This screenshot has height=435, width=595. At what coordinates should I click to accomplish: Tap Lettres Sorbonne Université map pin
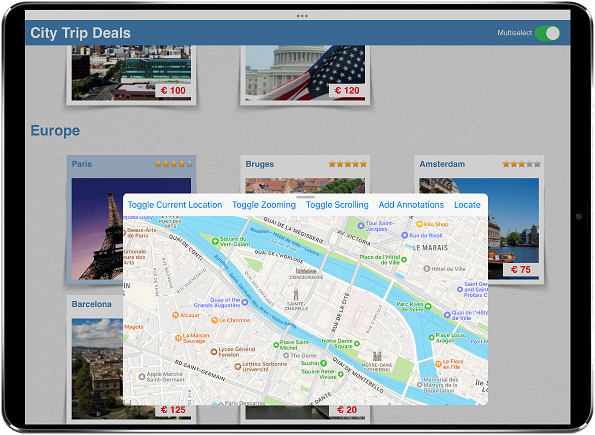(x=238, y=367)
